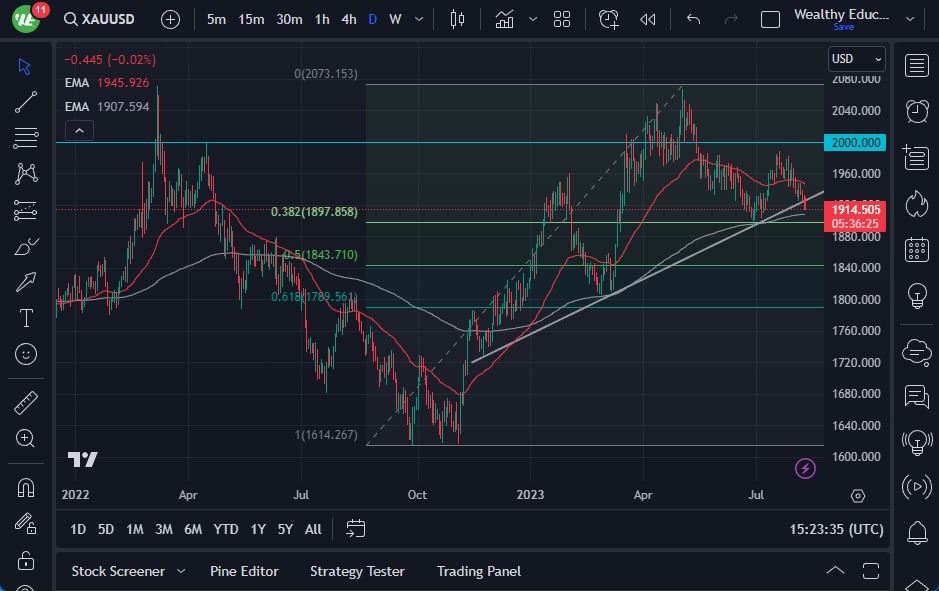This screenshot has width=939, height=591.
Task: Open the Strategy Tester tab
Action: click(x=357, y=571)
